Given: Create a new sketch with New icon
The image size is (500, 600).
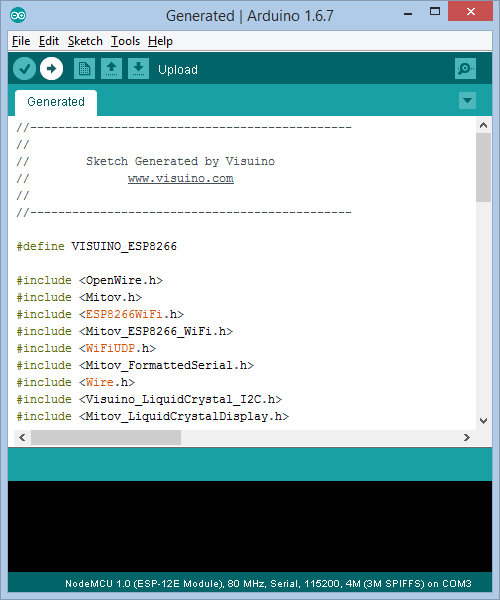Looking at the screenshot, I should tap(85, 69).
